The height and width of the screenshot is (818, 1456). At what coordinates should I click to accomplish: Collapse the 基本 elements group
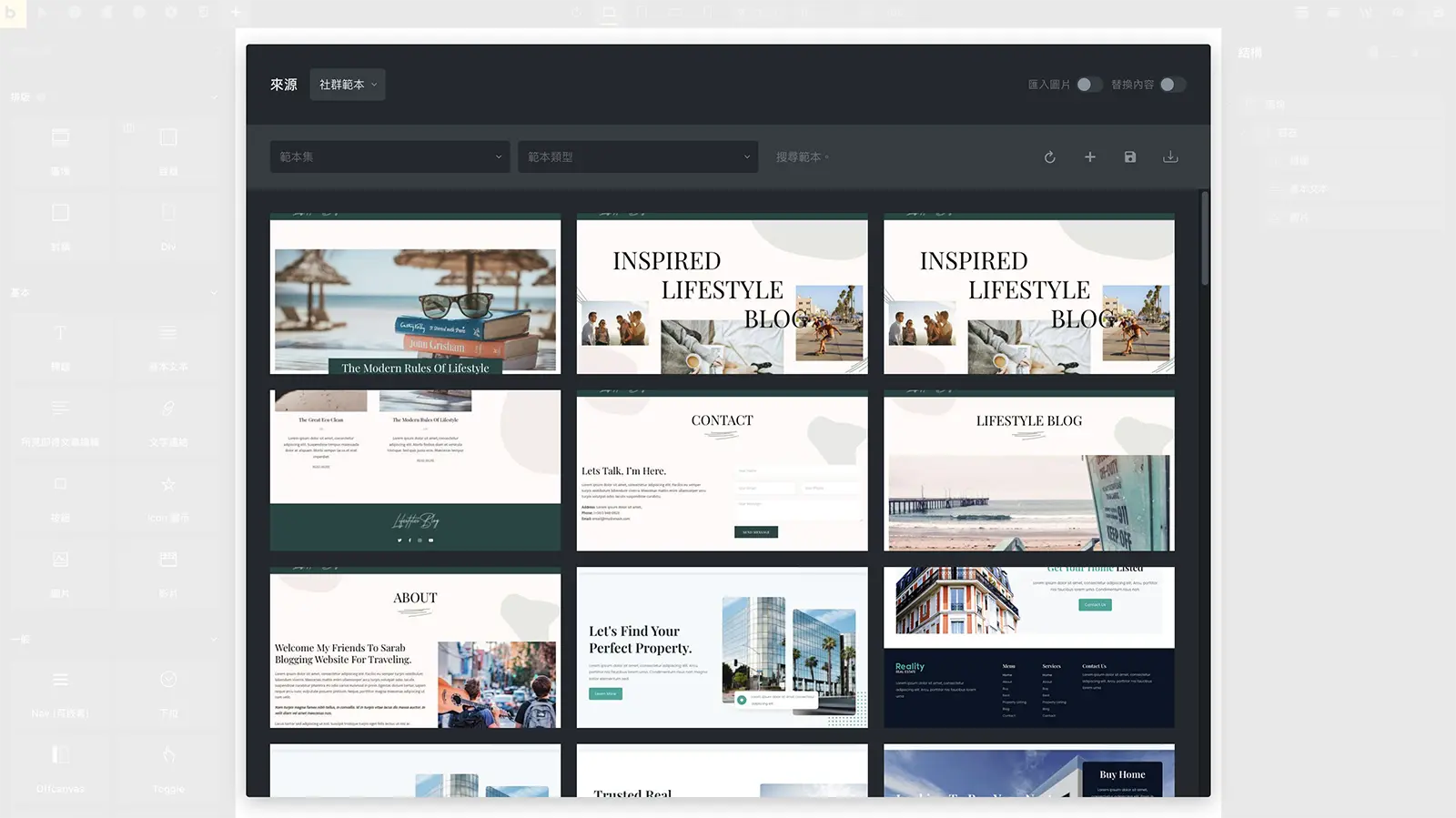(215, 293)
